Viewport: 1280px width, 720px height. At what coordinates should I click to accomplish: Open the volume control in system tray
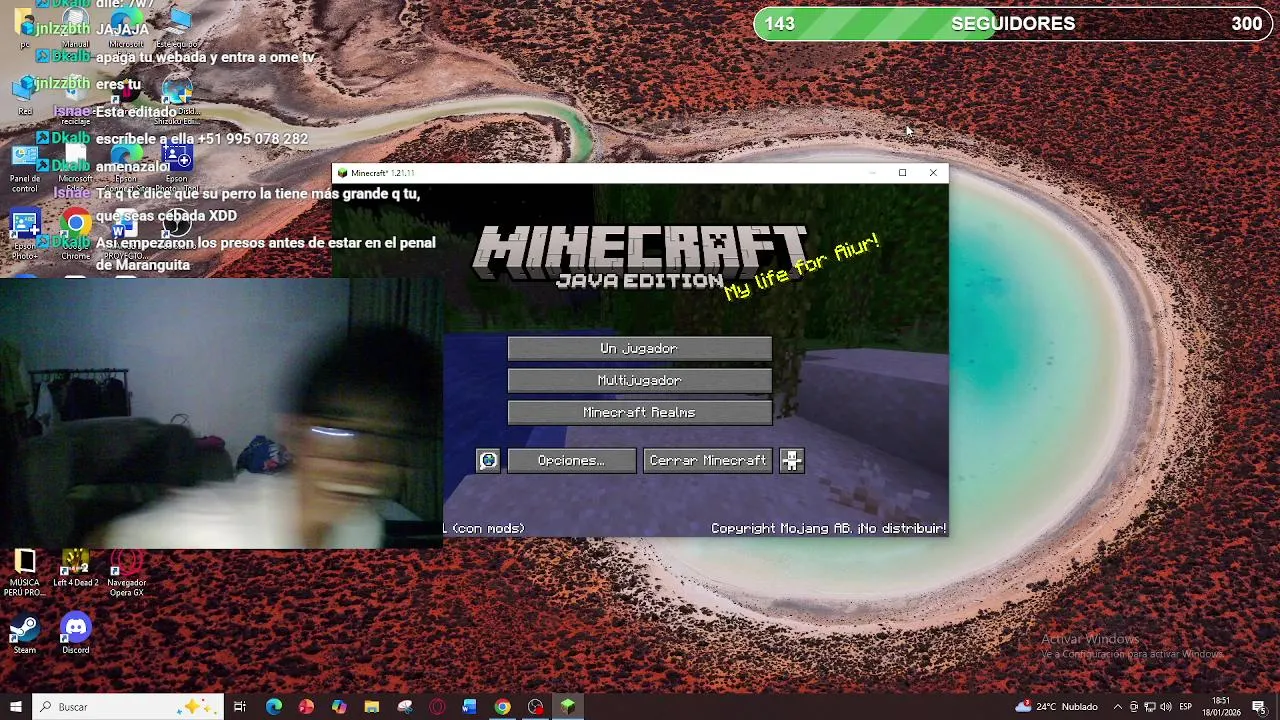(x=1165, y=707)
